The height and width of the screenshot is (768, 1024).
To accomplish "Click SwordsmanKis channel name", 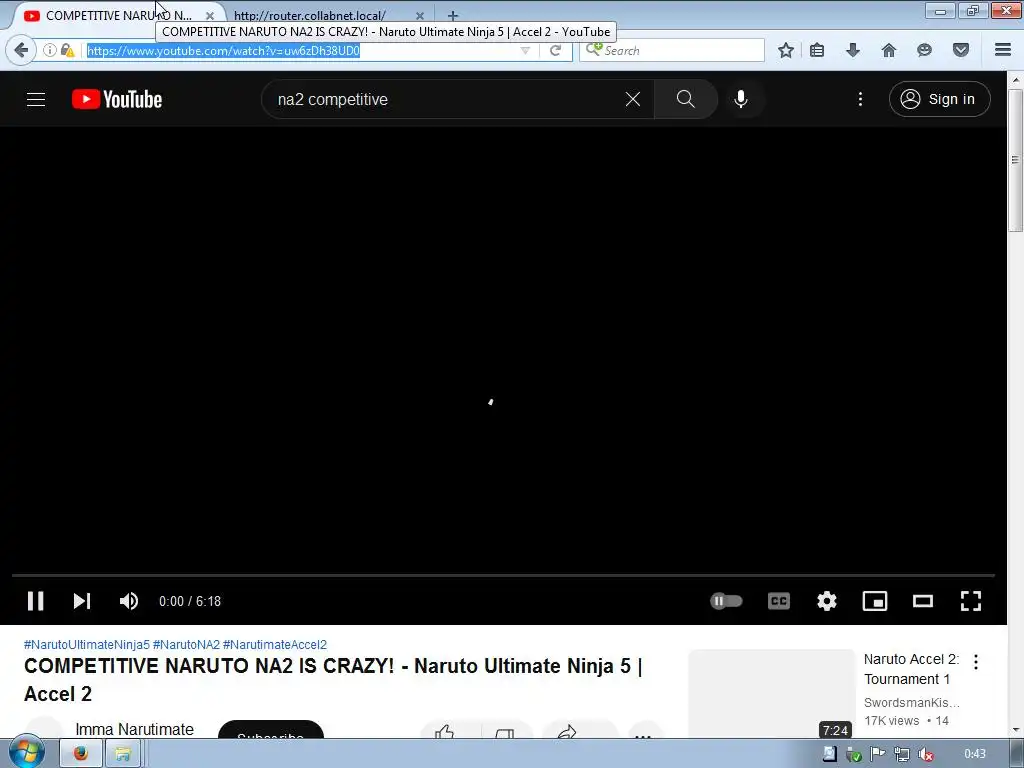I will (x=912, y=703).
